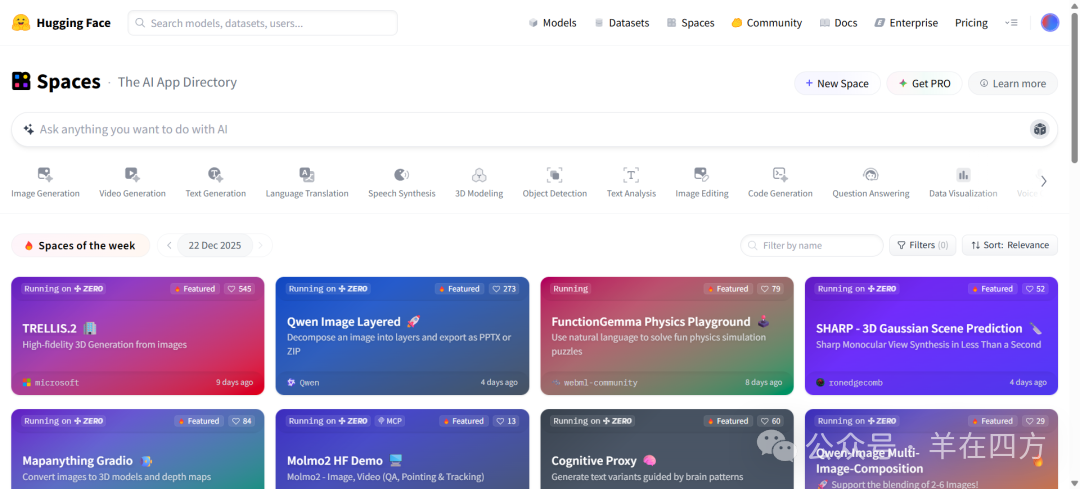Focus the Filter by name field
Viewport: 1080px width, 489px height.
(x=811, y=245)
